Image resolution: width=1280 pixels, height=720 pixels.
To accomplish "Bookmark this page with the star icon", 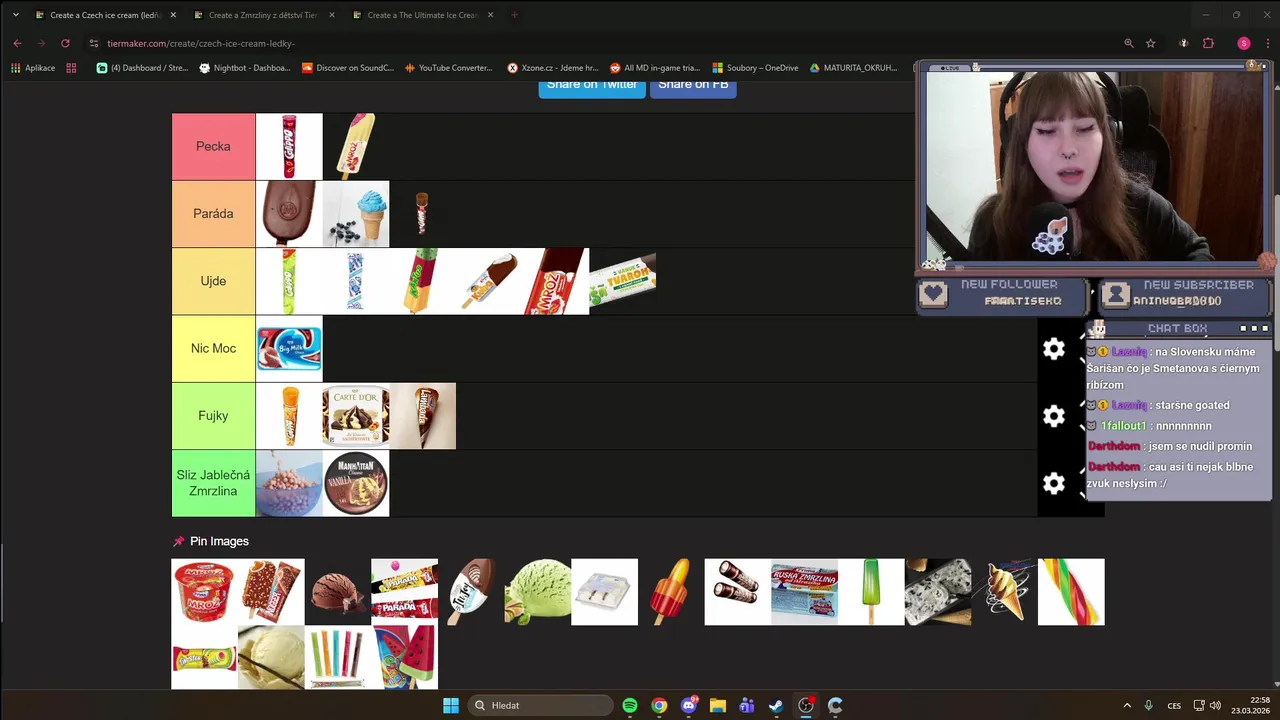I will tap(1151, 43).
